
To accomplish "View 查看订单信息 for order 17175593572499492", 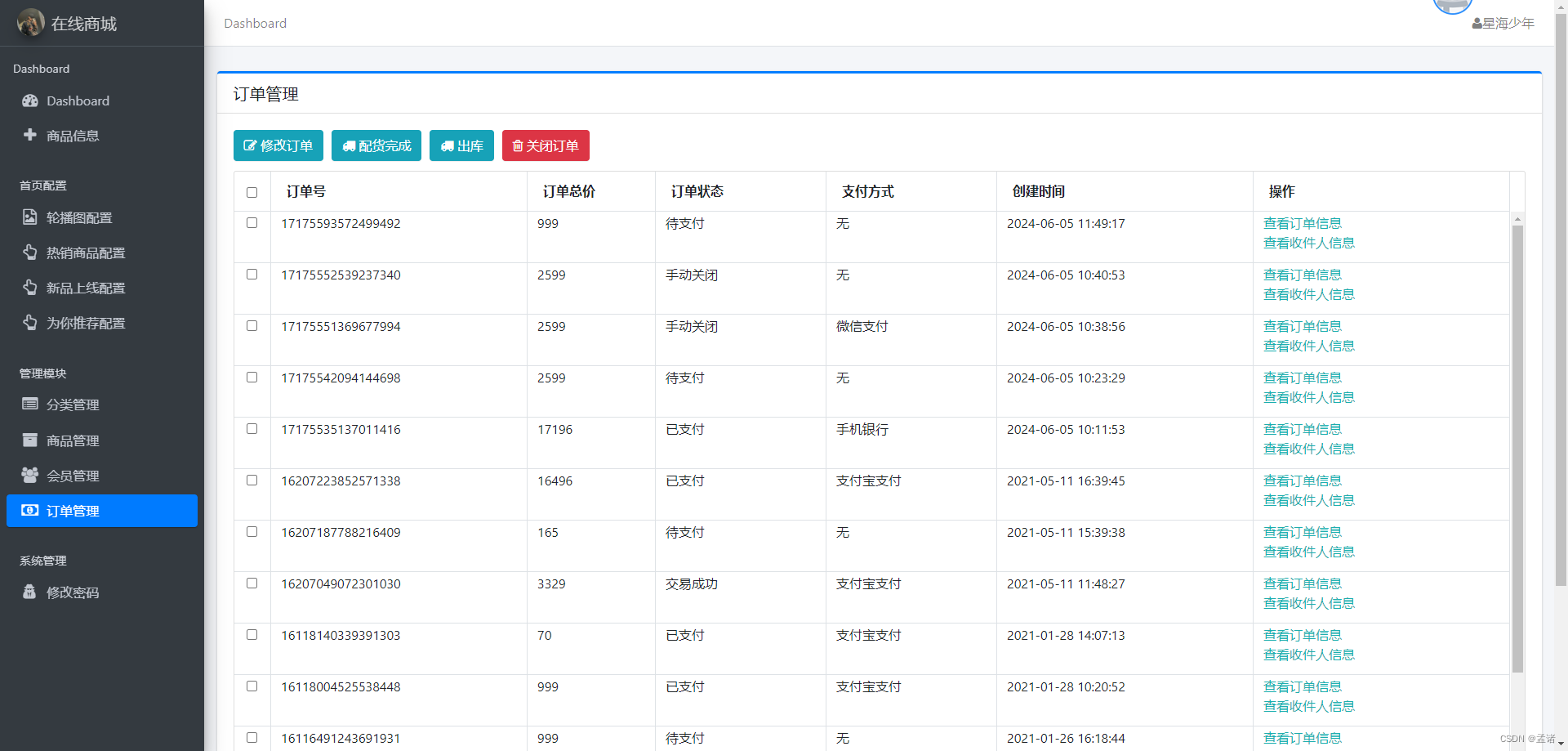I will pyautogui.click(x=1303, y=223).
